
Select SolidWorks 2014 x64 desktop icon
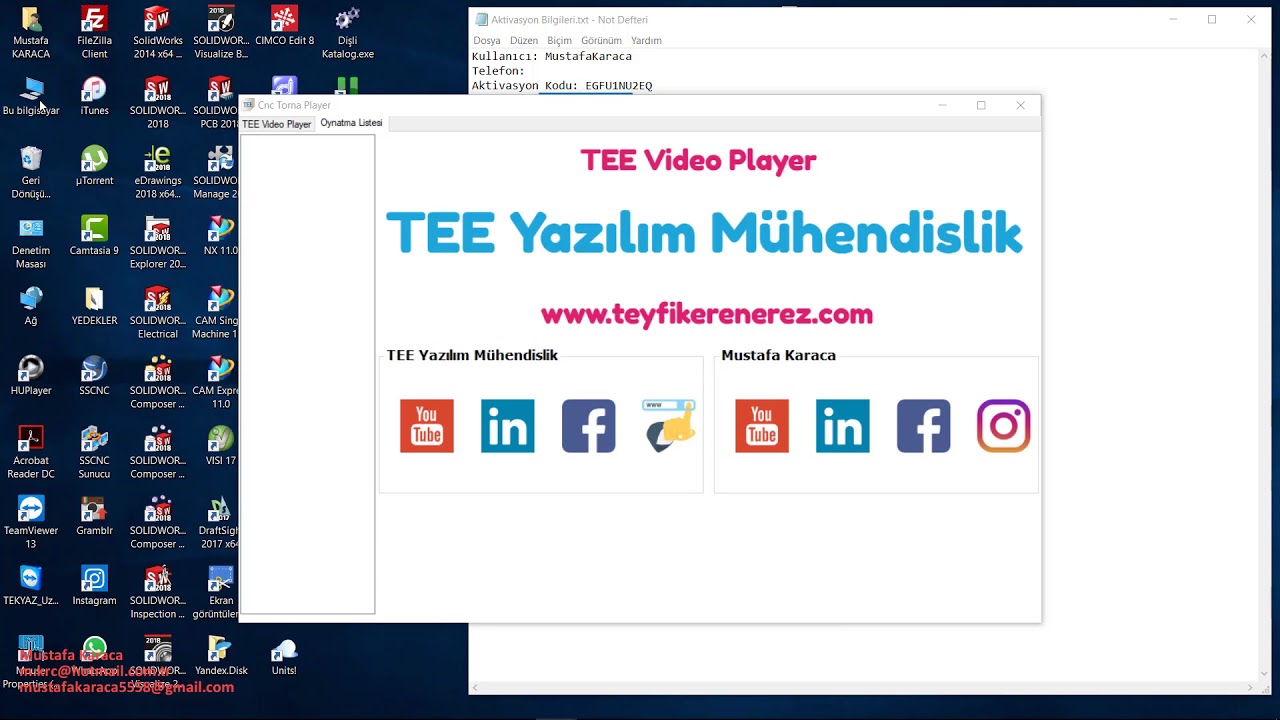pos(157,33)
